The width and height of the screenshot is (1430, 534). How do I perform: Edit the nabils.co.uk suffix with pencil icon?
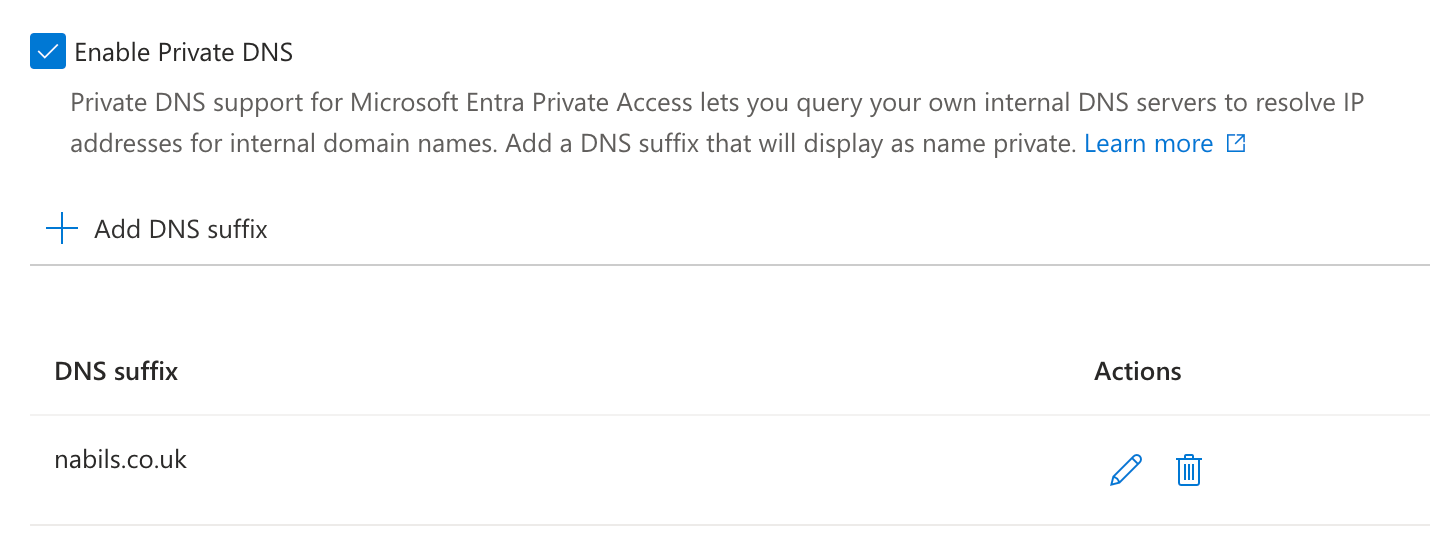pyautogui.click(x=1125, y=470)
